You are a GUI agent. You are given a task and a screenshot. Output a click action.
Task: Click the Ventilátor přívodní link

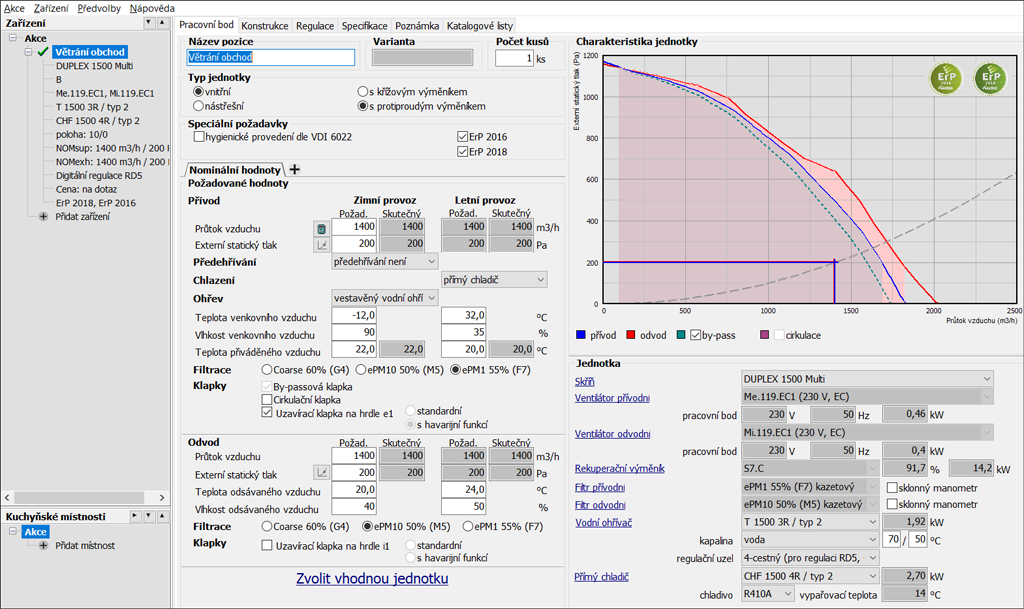pyautogui.click(x=612, y=398)
